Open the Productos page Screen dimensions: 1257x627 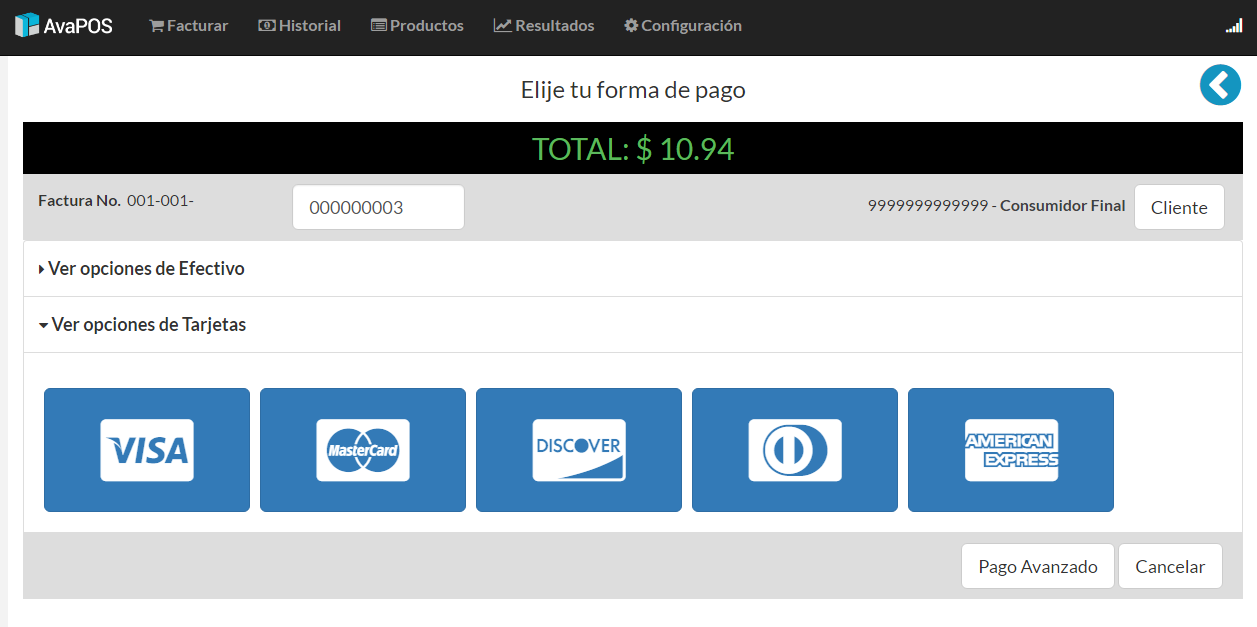417,26
